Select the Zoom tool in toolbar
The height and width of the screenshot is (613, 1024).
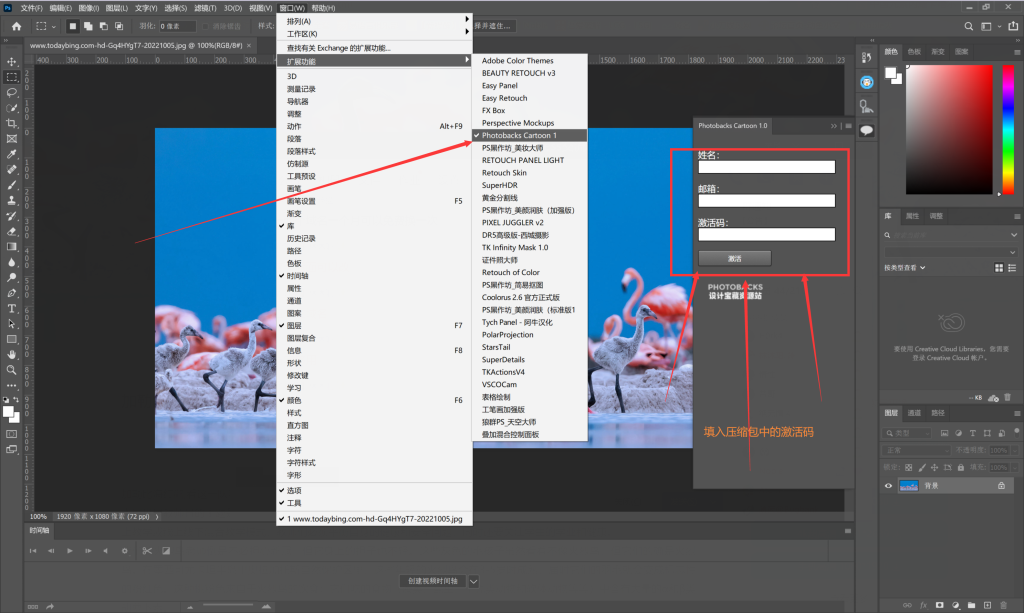tap(12, 370)
